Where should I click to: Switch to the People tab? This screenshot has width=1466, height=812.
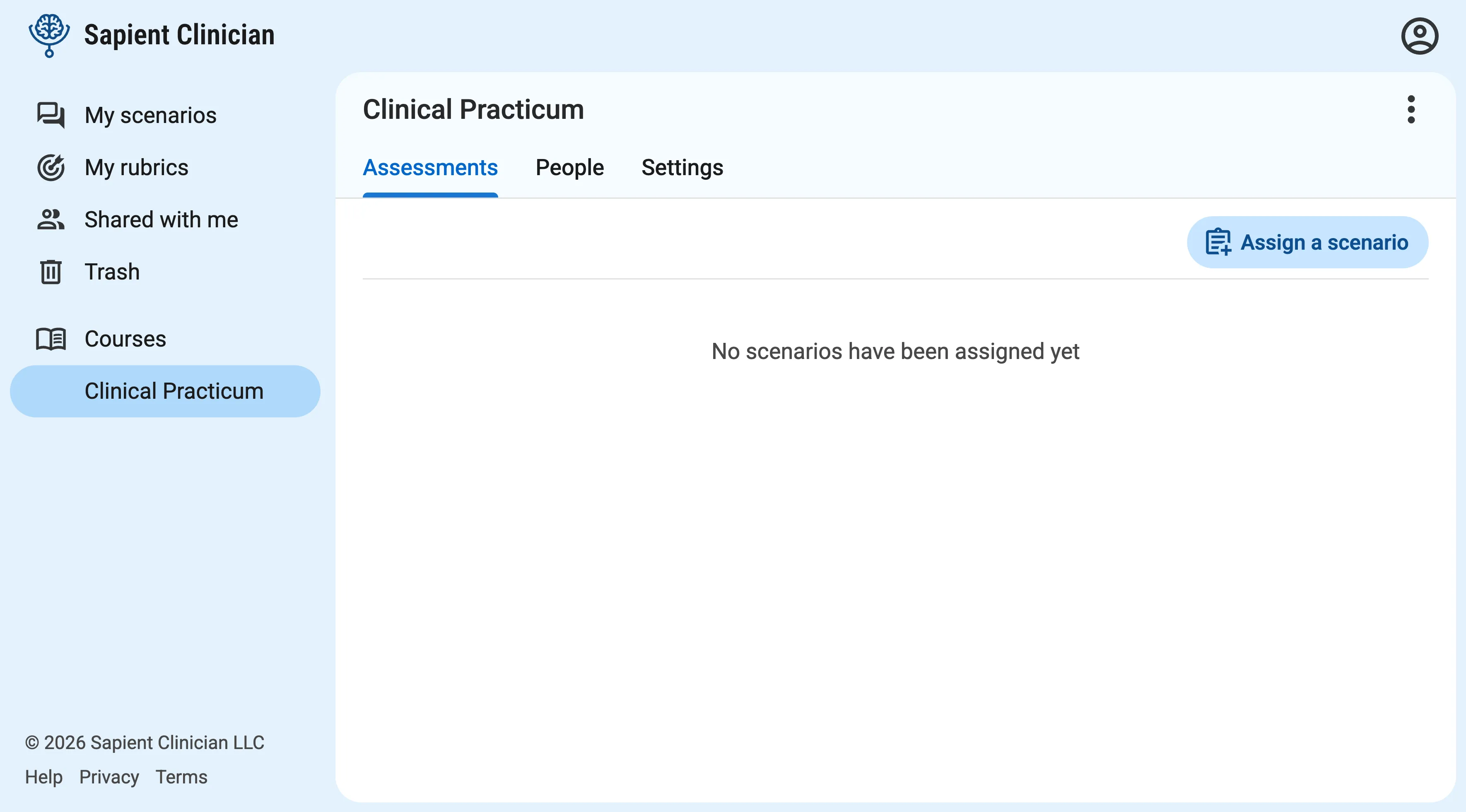(570, 168)
